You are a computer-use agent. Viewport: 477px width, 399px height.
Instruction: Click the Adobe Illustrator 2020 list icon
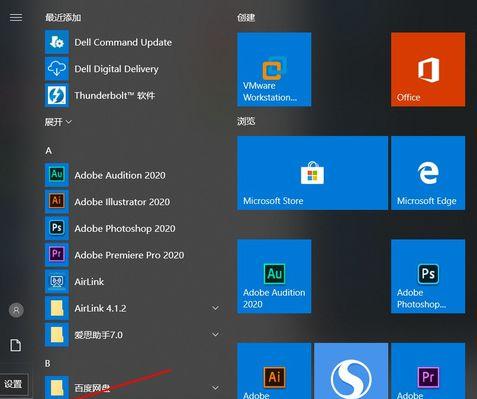[57, 201]
